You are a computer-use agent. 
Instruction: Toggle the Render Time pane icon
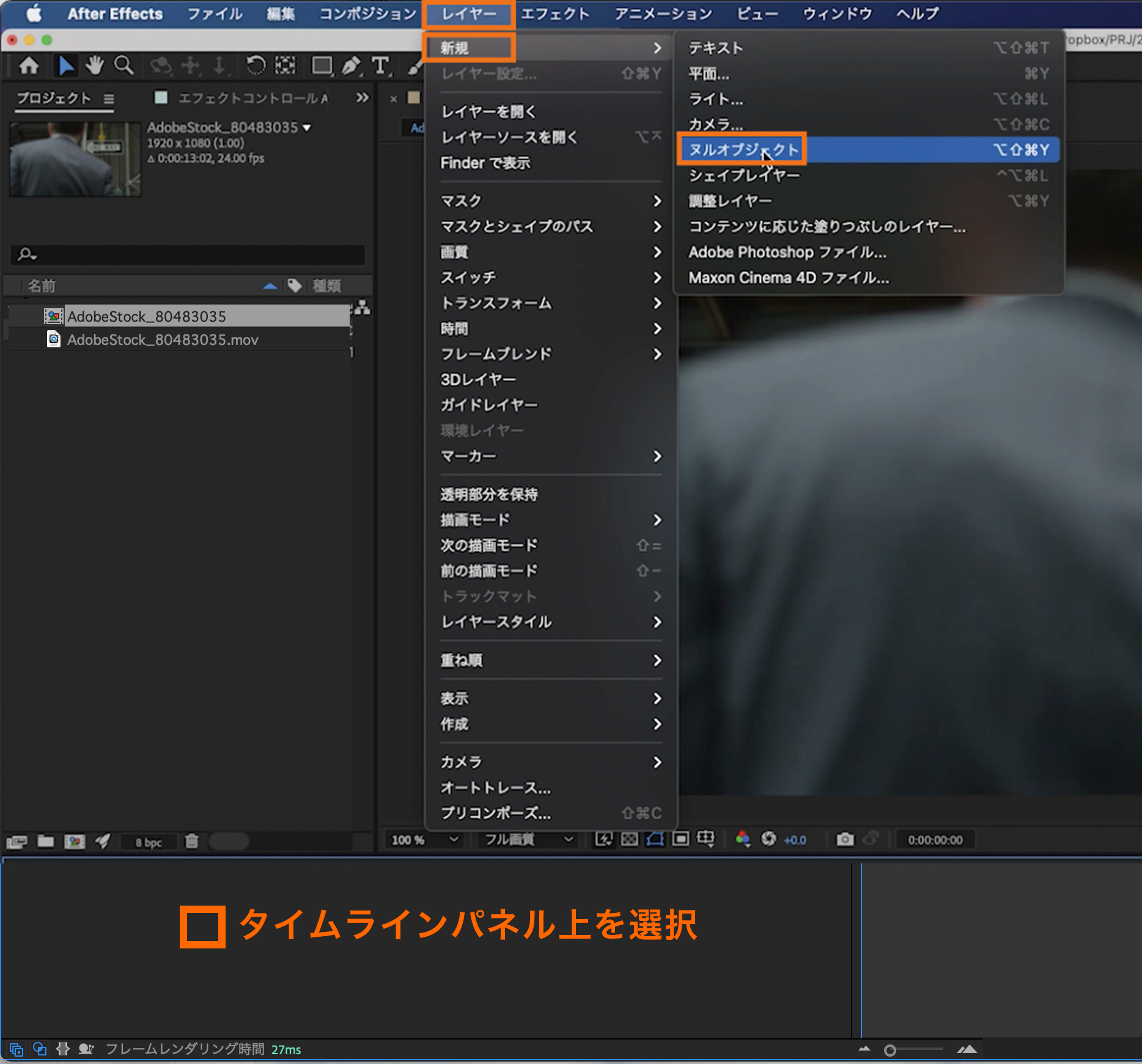tap(86, 1049)
